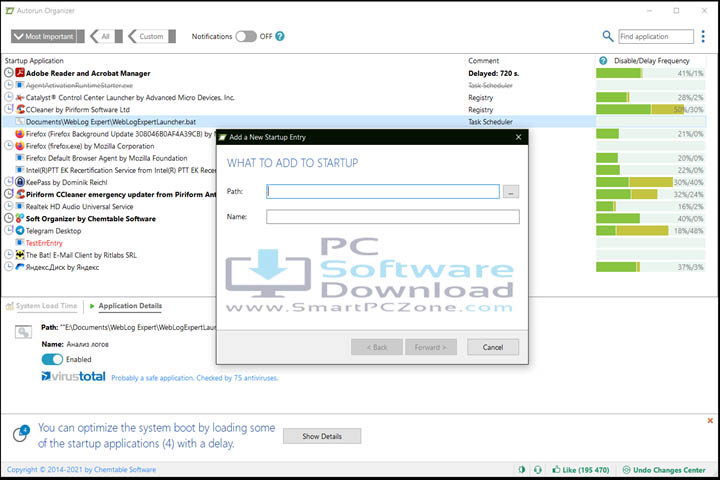Toggle the Notifications switch

pyautogui.click(x=246, y=36)
